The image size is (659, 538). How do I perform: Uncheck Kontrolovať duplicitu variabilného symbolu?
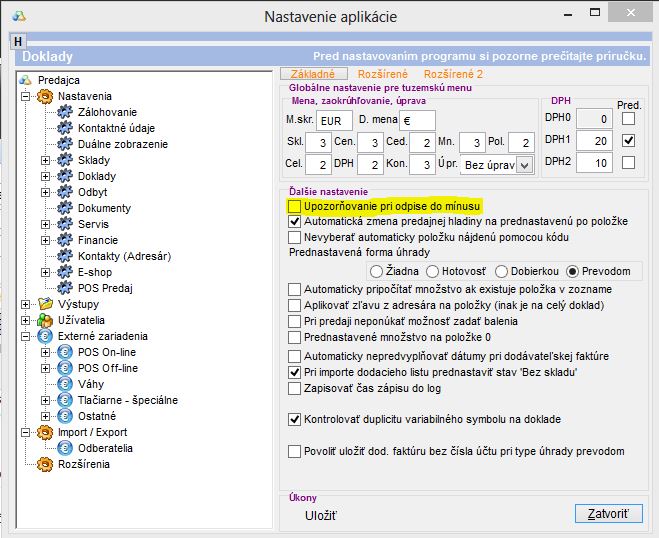tap(294, 420)
